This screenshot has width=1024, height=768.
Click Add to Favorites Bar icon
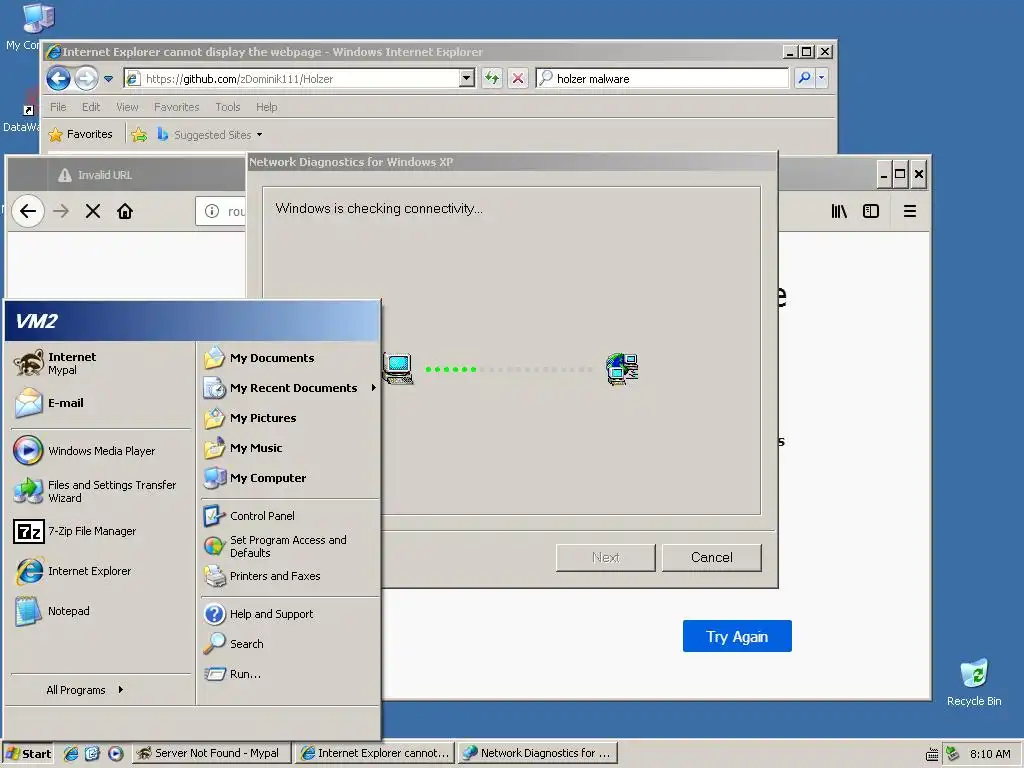point(139,135)
